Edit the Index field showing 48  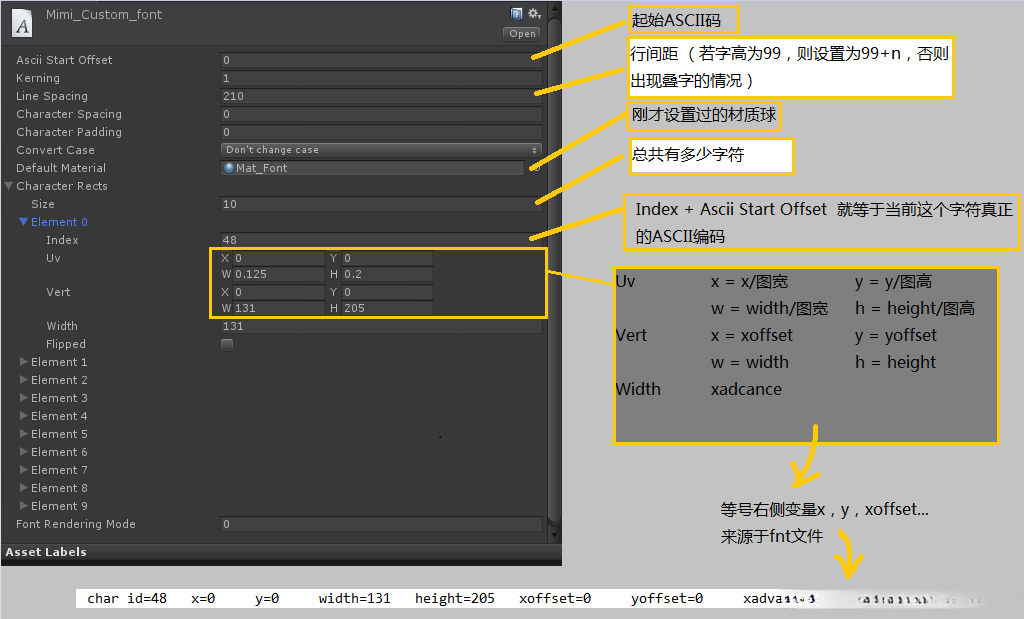coord(381,240)
